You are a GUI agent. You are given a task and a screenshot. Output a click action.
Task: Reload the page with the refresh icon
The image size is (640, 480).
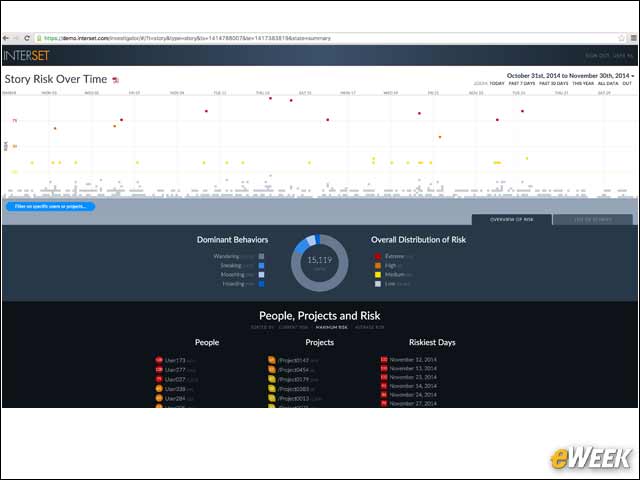27,38
